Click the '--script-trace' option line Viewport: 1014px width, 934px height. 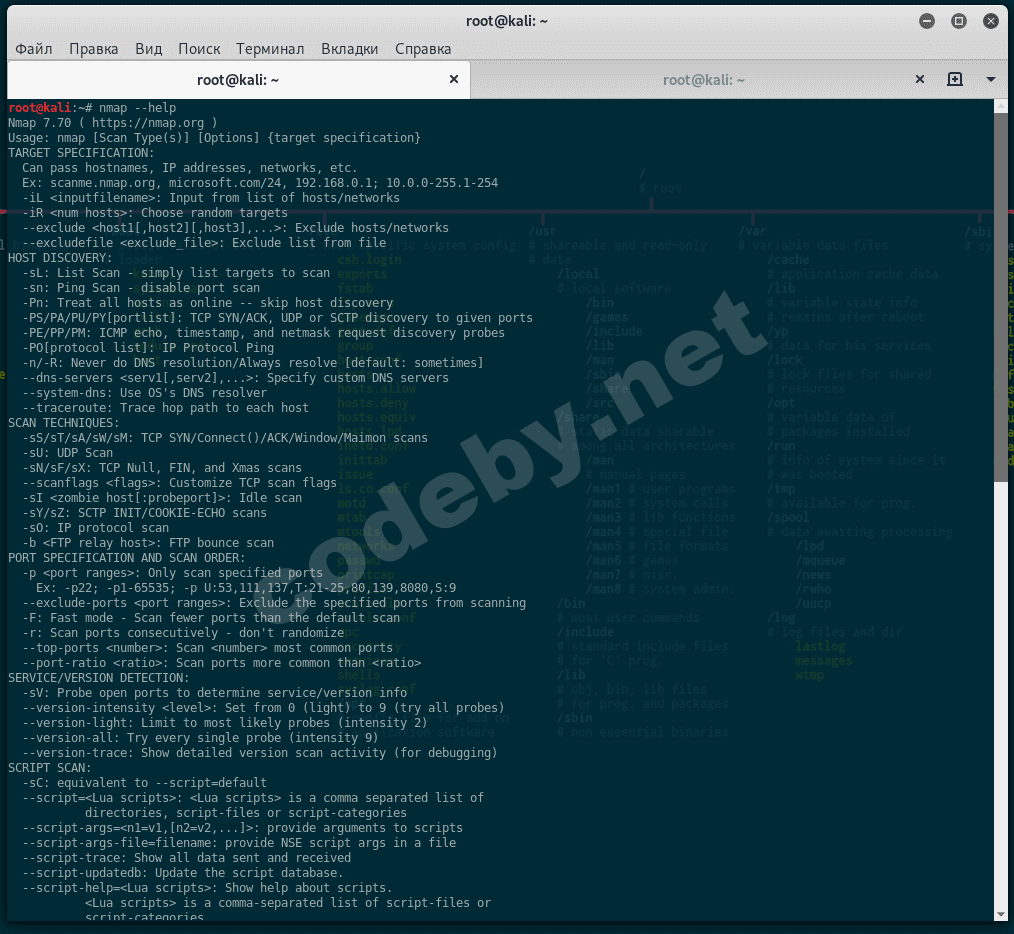pos(187,858)
